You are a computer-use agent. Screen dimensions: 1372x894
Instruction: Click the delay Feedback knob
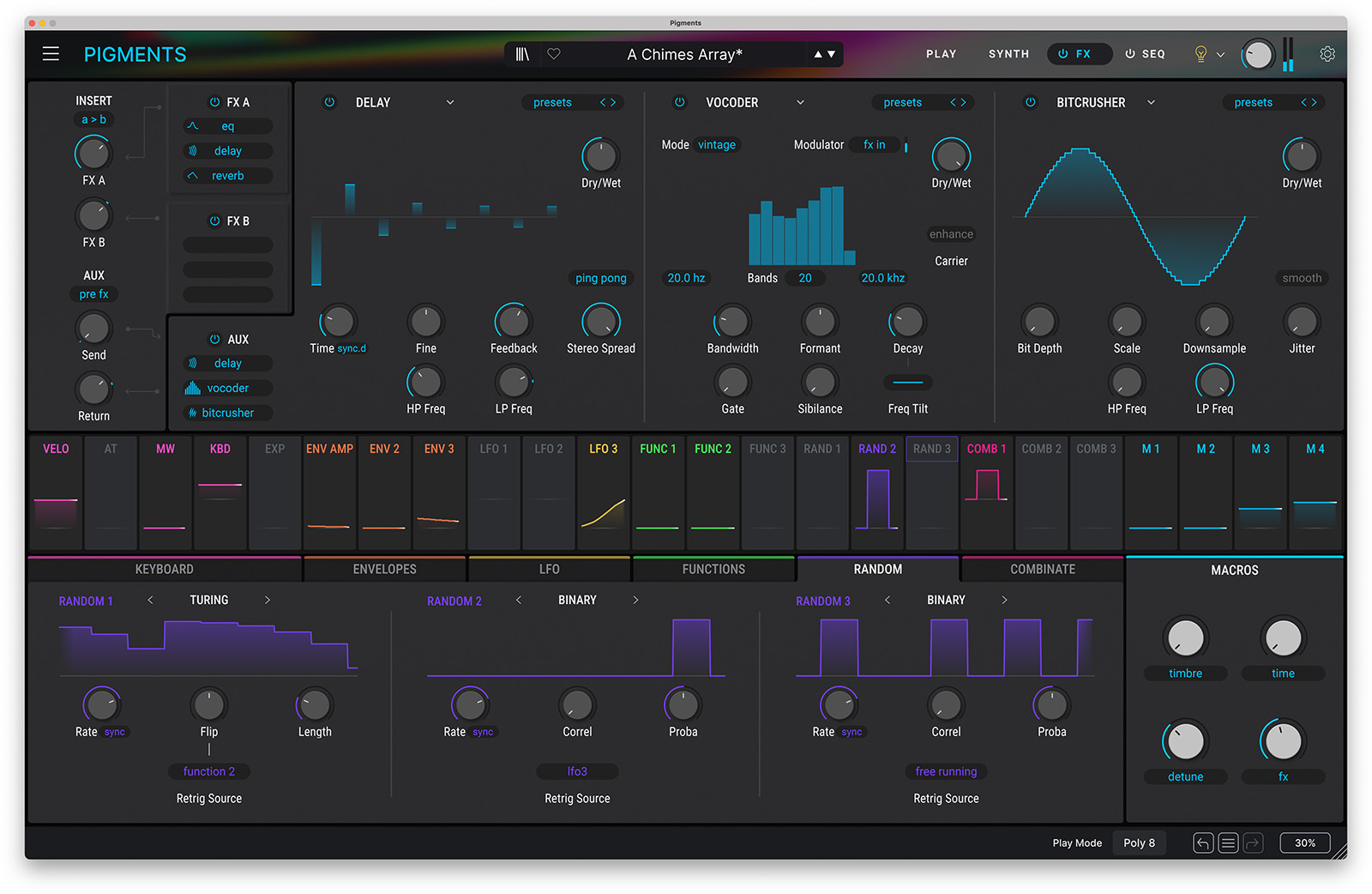(x=514, y=322)
